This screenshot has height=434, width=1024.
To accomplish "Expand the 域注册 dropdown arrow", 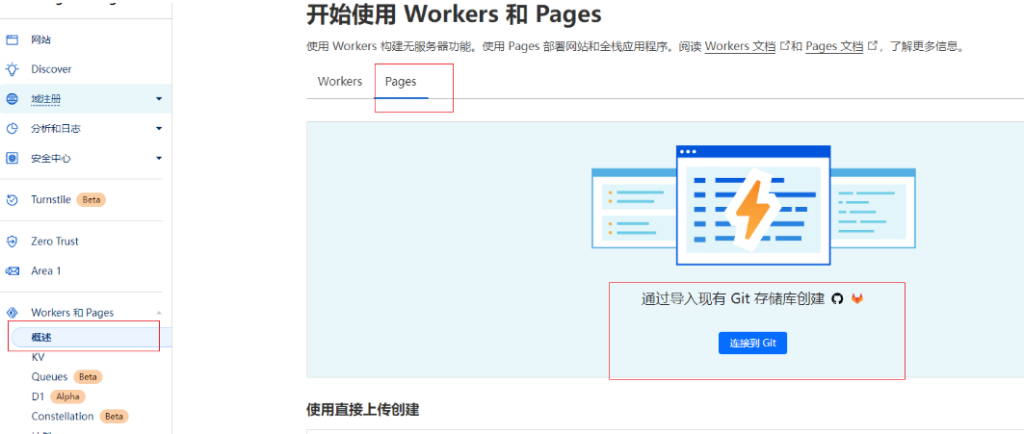I will pos(158,99).
